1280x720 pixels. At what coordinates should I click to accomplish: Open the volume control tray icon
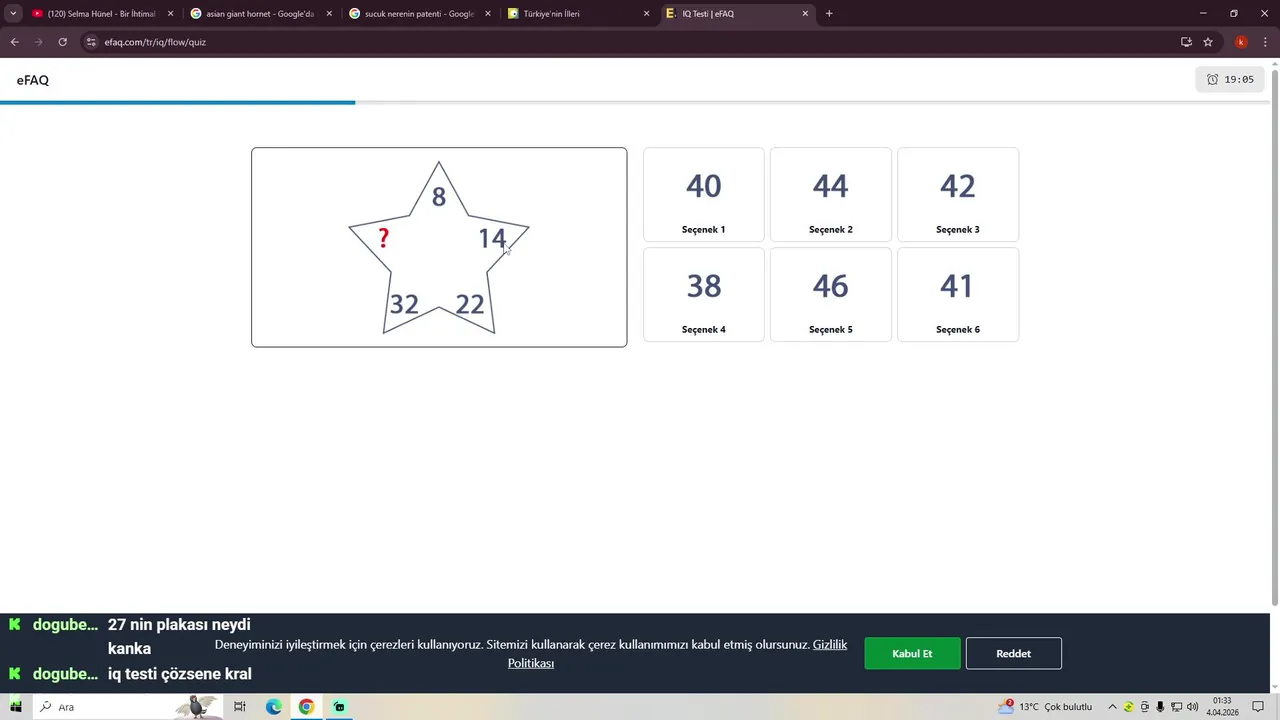coord(1192,707)
